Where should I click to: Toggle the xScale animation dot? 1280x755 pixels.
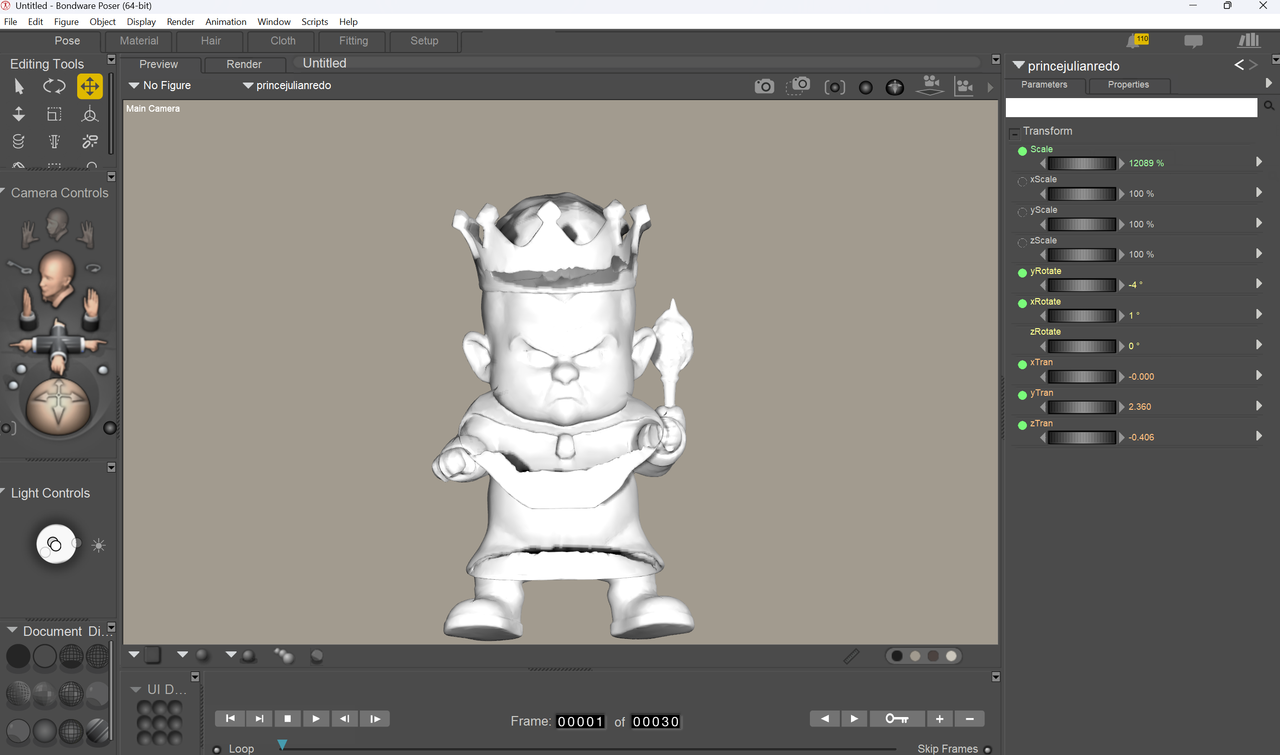click(1022, 182)
